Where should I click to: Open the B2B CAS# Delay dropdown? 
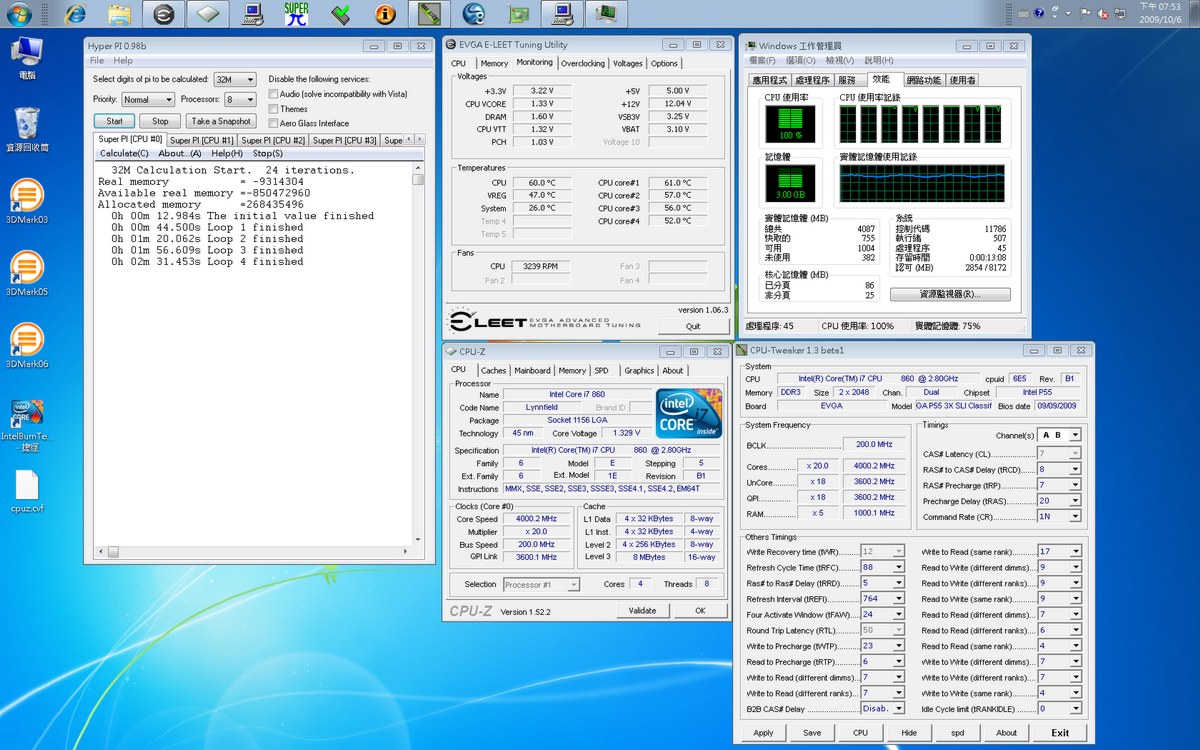[x=882, y=709]
